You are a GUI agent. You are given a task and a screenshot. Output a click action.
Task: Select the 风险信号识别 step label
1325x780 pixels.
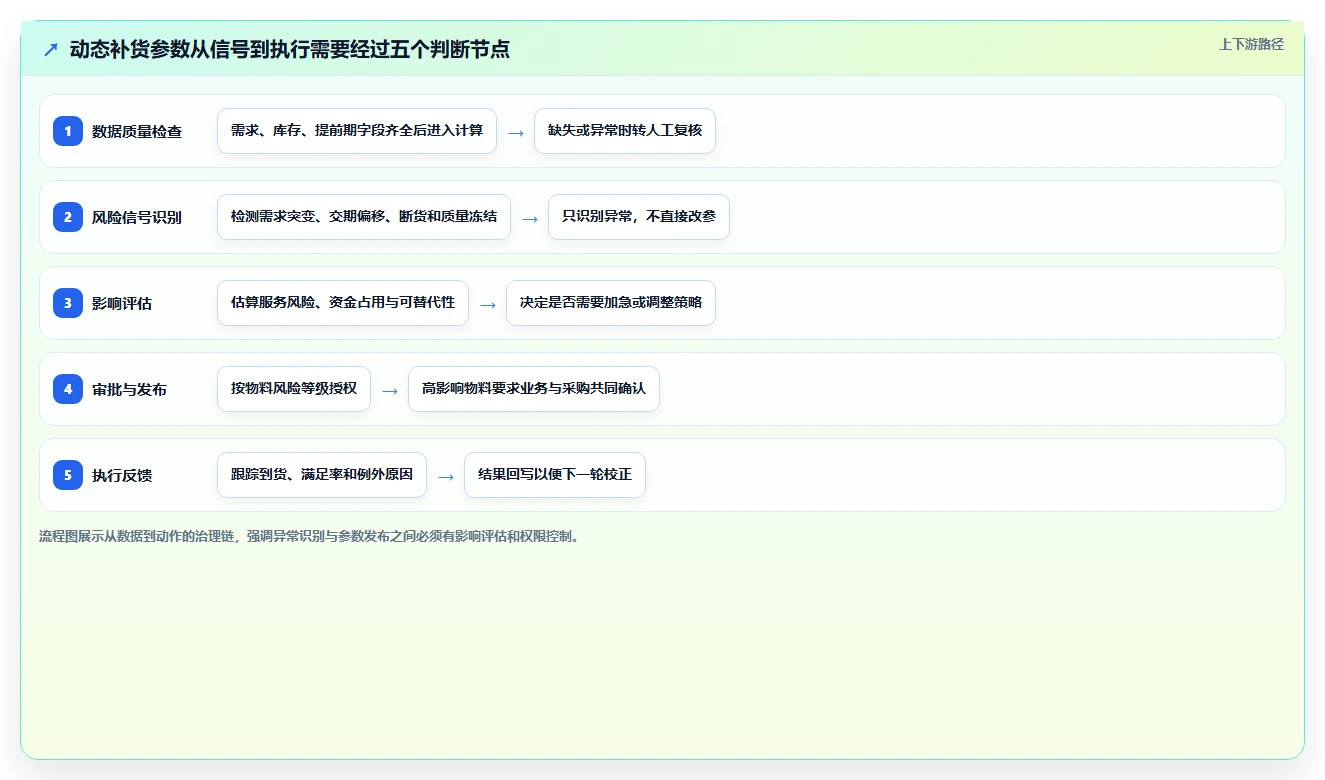coord(137,217)
